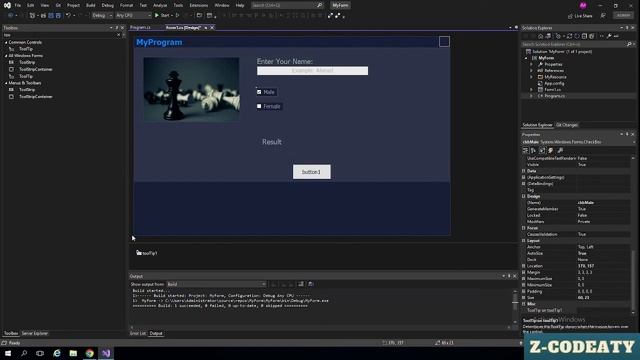Click the Undo toolbar icon

pyautogui.click(x=68, y=16)
